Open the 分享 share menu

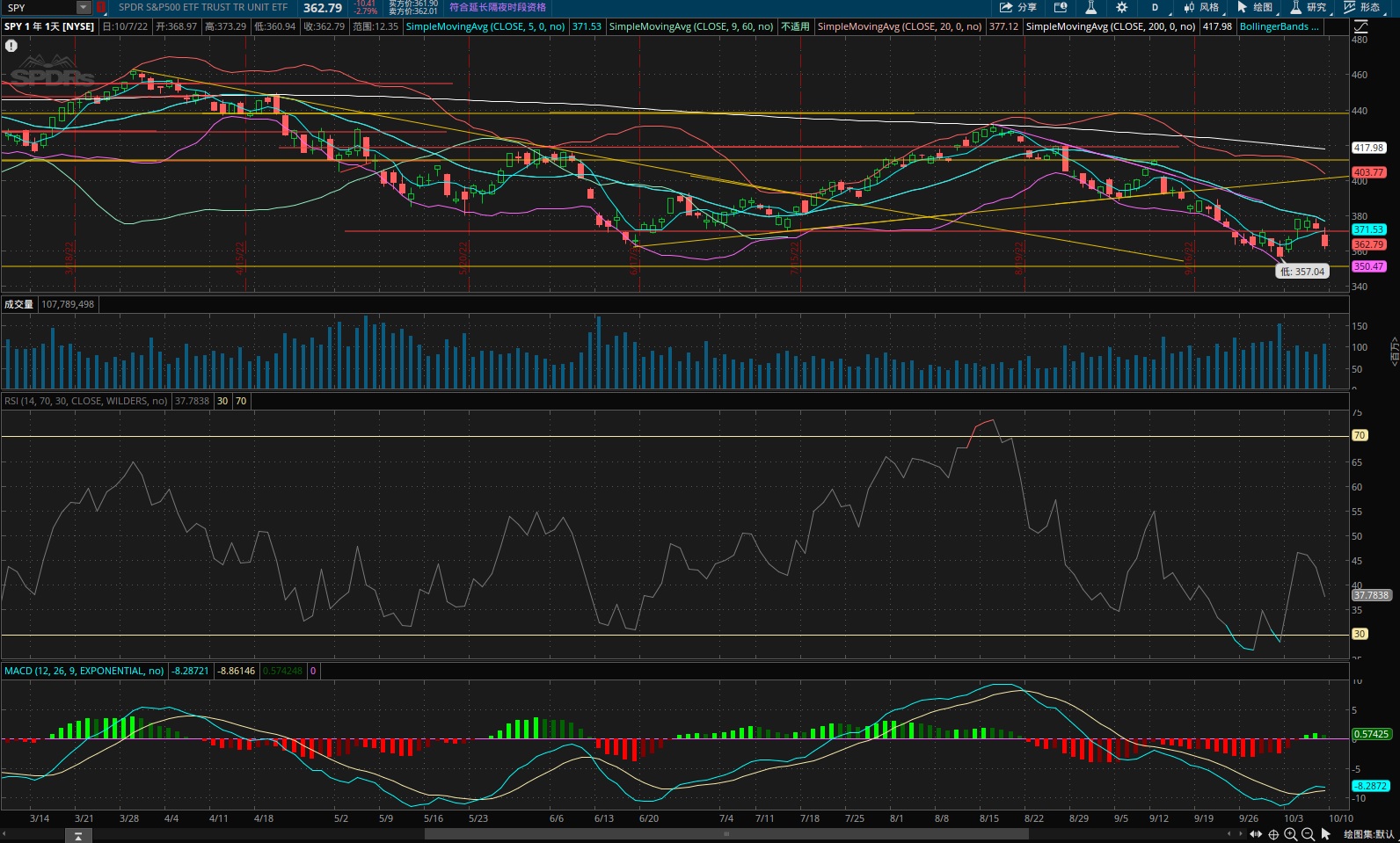[x=1017, y=7]
